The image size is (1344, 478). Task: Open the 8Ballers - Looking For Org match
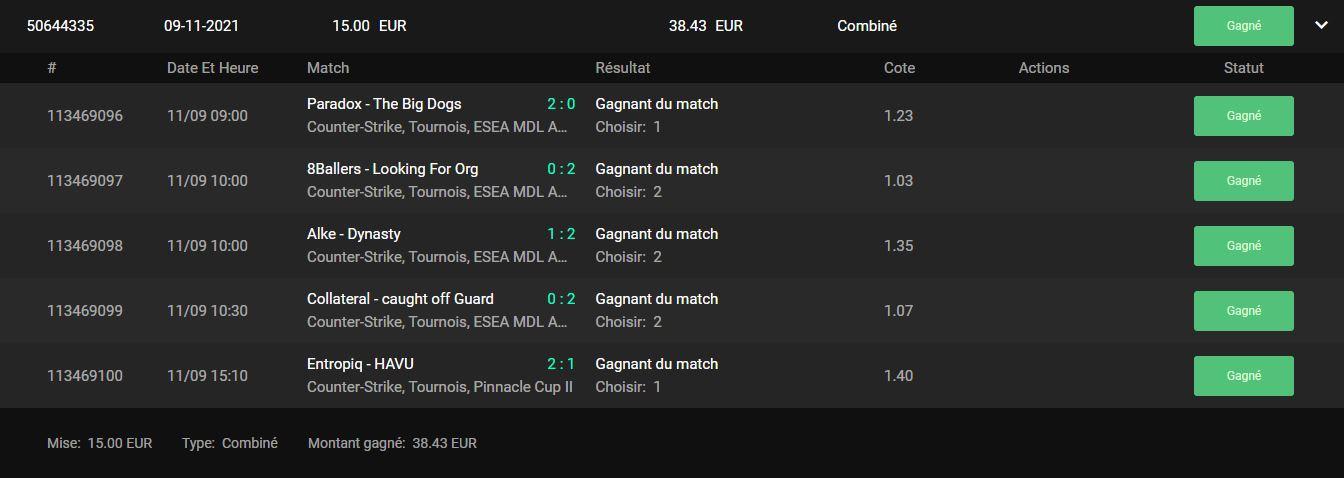tap(392, 169)
